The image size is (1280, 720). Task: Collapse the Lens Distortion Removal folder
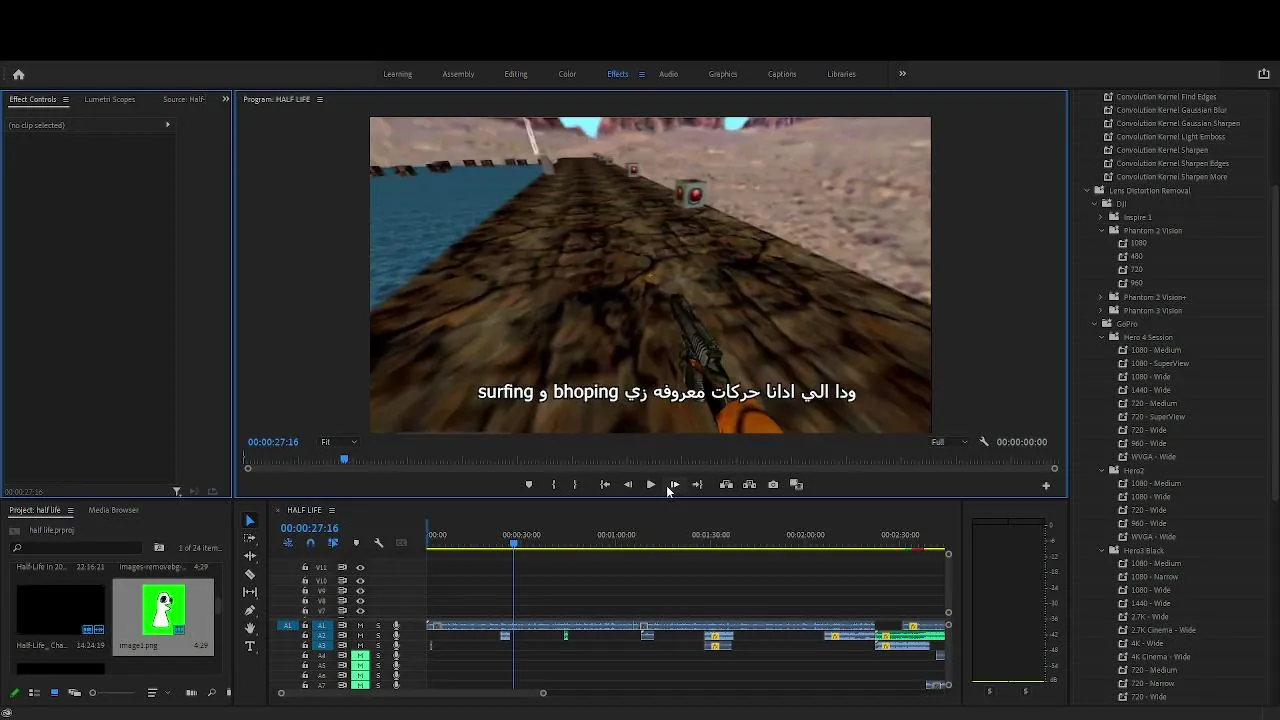click(x=1087, y=190)
